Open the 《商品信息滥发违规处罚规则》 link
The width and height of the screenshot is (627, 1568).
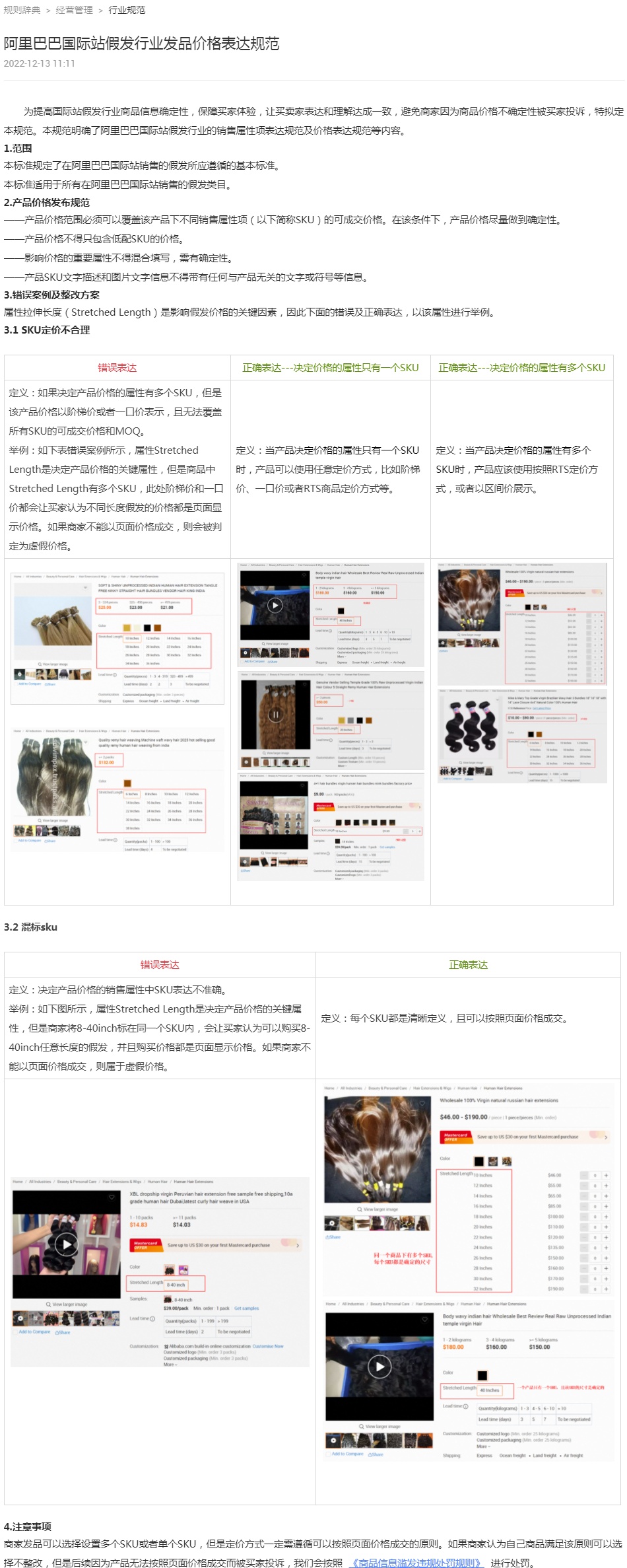coord(416,1562)
